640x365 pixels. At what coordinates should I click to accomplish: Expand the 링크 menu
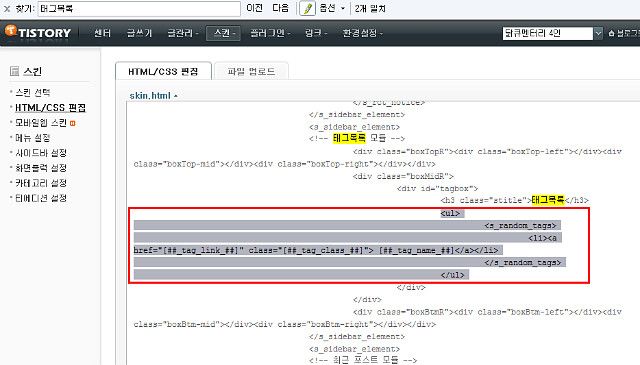point(316,33)
